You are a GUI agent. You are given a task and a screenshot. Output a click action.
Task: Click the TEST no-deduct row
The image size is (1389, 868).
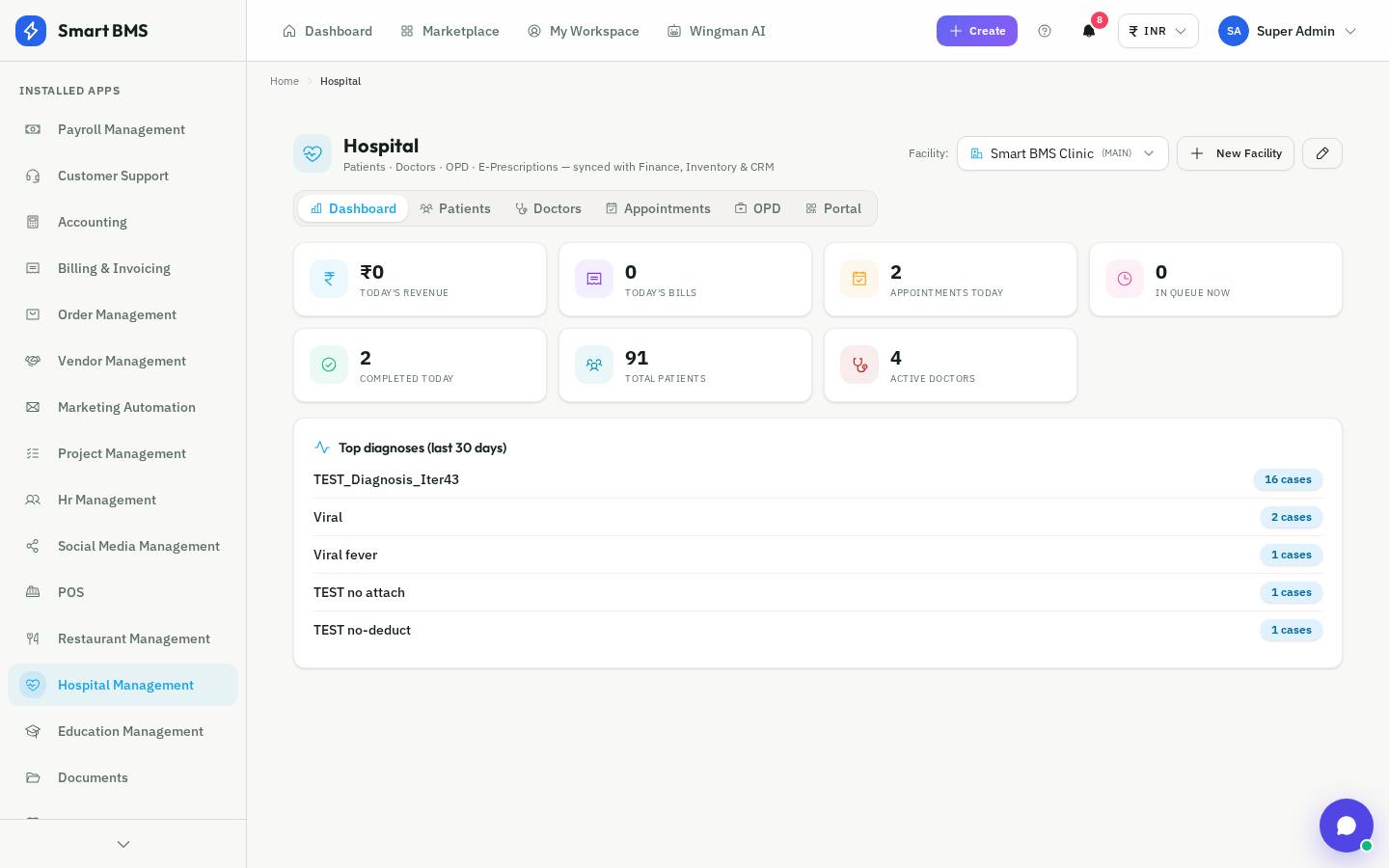(x=818, y=630)
